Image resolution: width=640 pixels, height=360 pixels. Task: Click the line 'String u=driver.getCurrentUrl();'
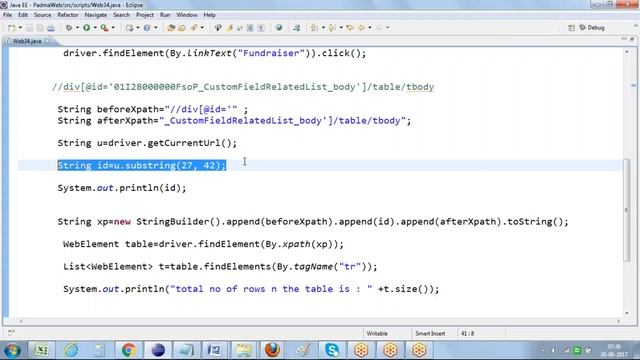click(147, 143)
